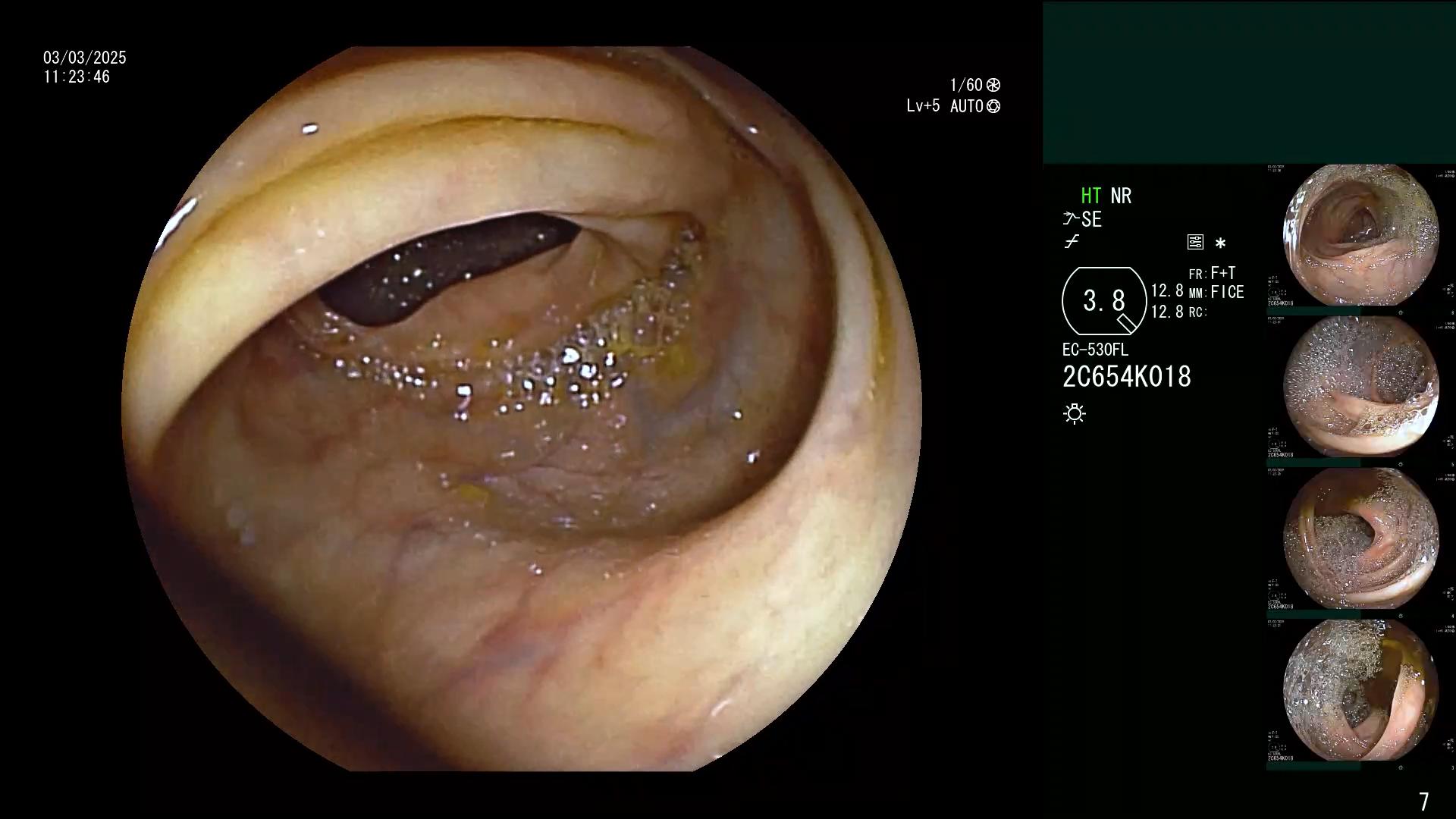
Task: Open the second thumbnail with heavy bubbles
Action: pos(1360,387)
